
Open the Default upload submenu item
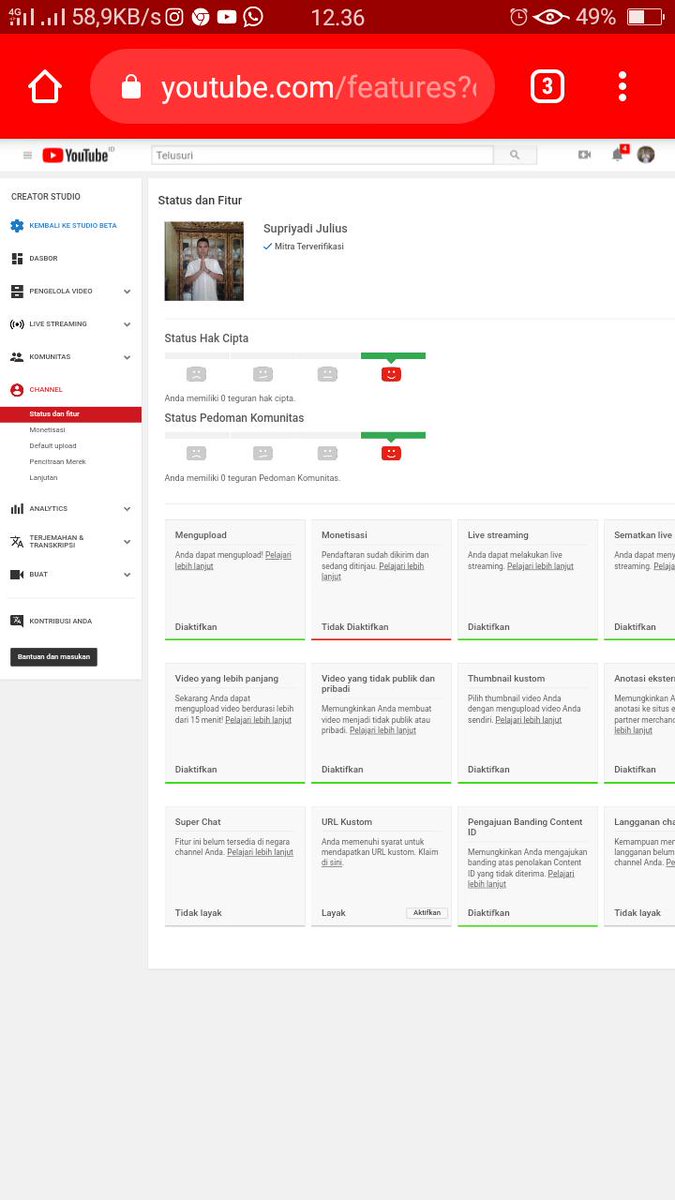point(53,446)
